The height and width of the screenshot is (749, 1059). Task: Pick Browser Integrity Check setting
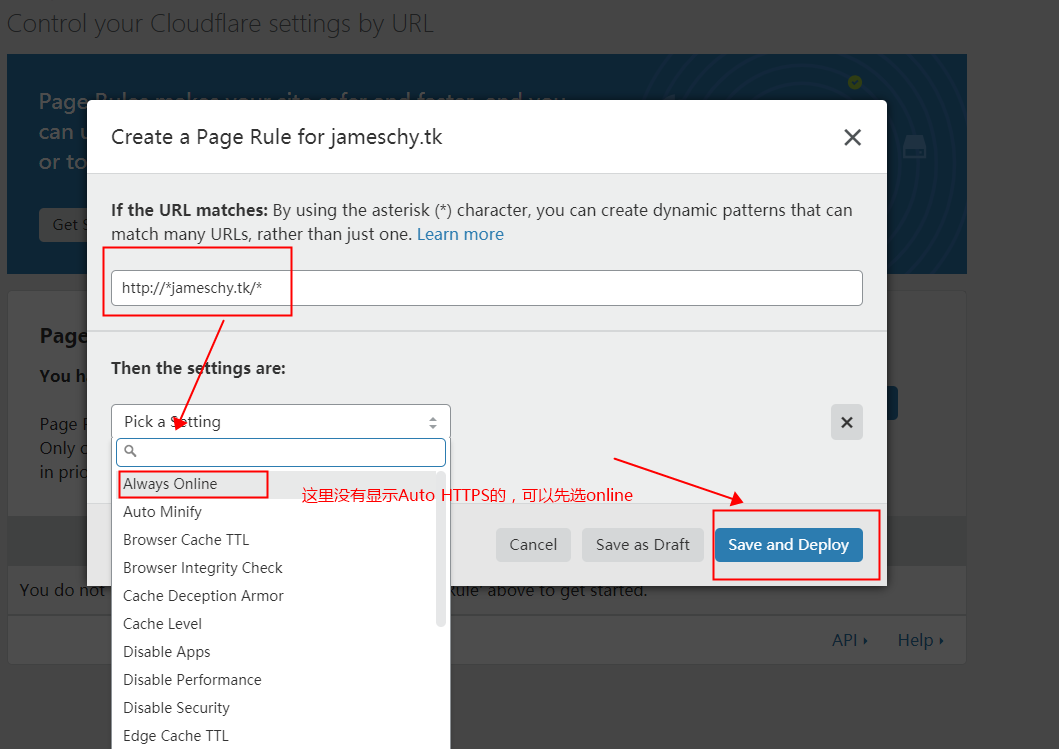coord(274,568)
